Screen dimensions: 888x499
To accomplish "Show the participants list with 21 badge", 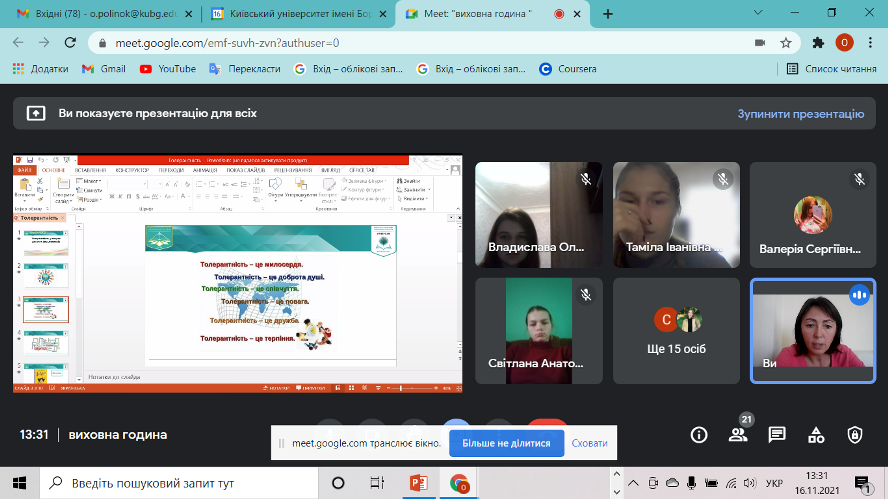I will click(x=738, y=435).
